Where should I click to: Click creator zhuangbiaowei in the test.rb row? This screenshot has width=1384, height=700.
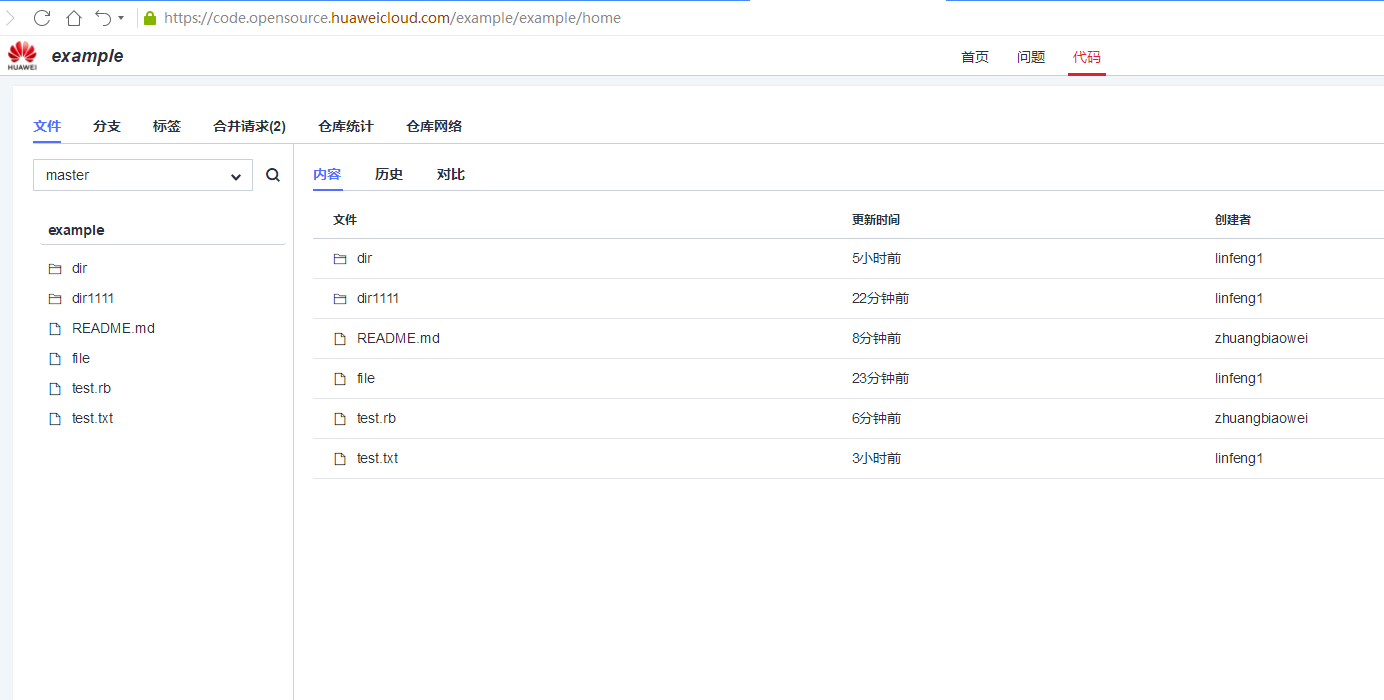[x=1261, y=418]
